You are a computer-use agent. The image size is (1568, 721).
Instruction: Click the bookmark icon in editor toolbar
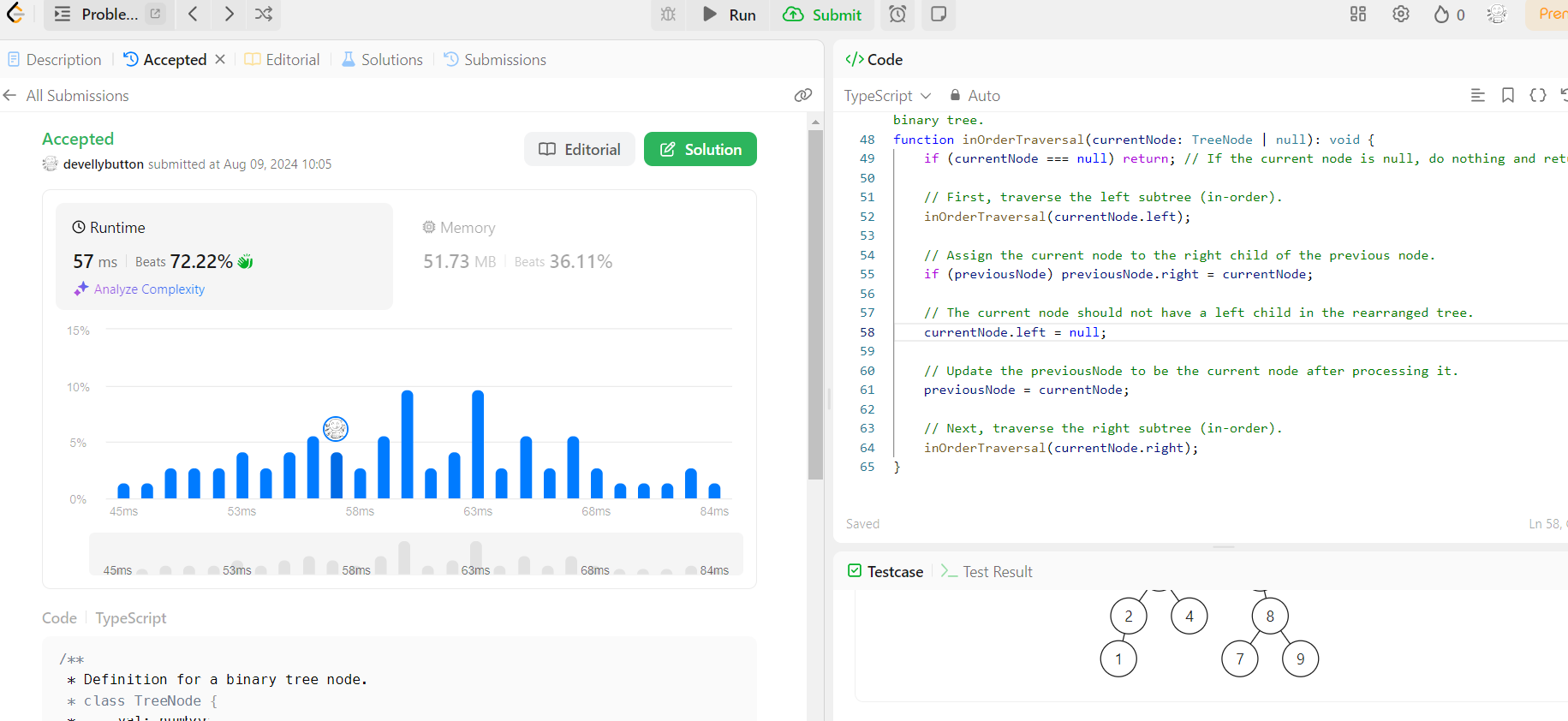coord(1508,95)
